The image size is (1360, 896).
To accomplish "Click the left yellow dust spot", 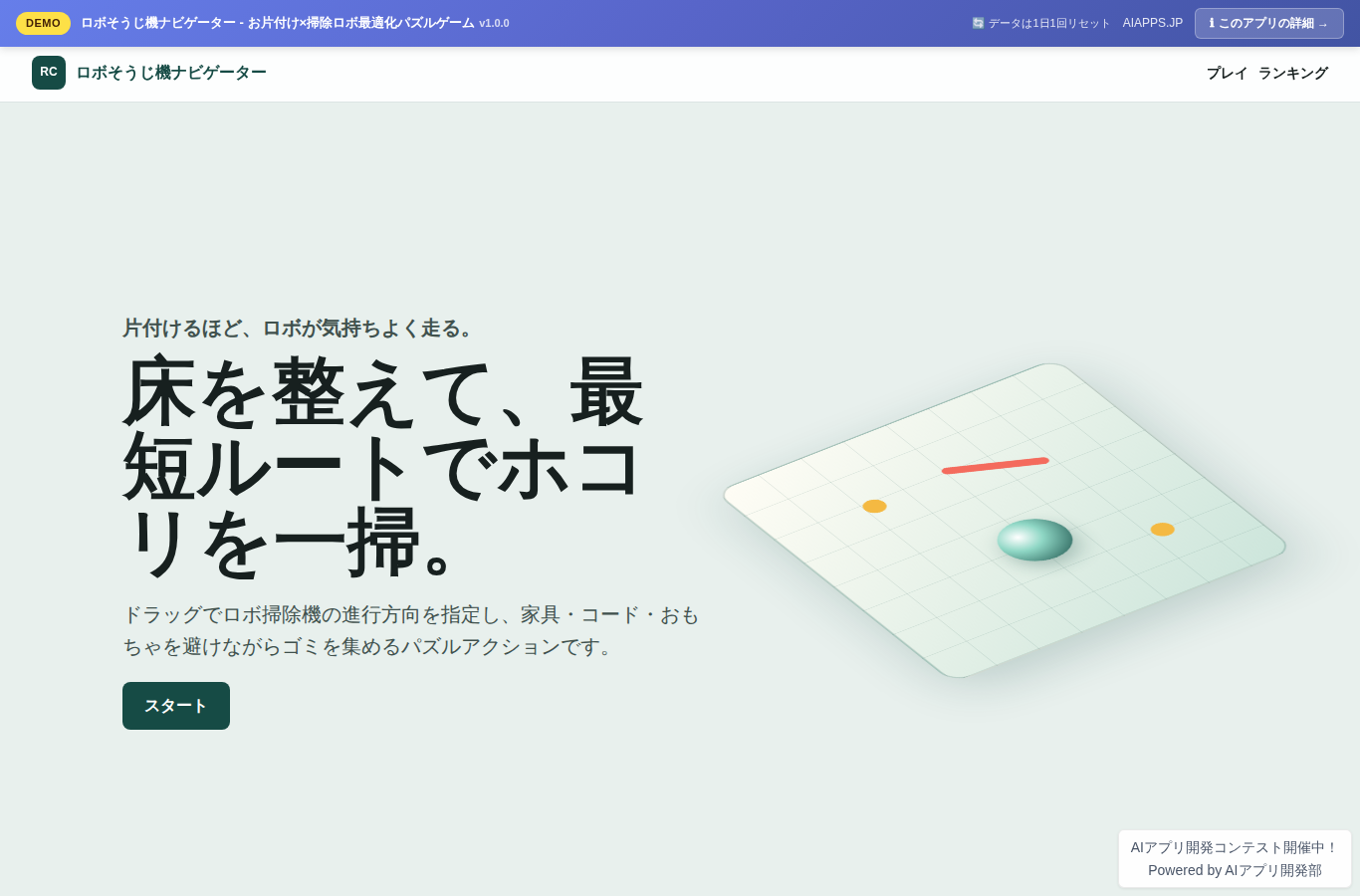I will click(x=874, y=506).
